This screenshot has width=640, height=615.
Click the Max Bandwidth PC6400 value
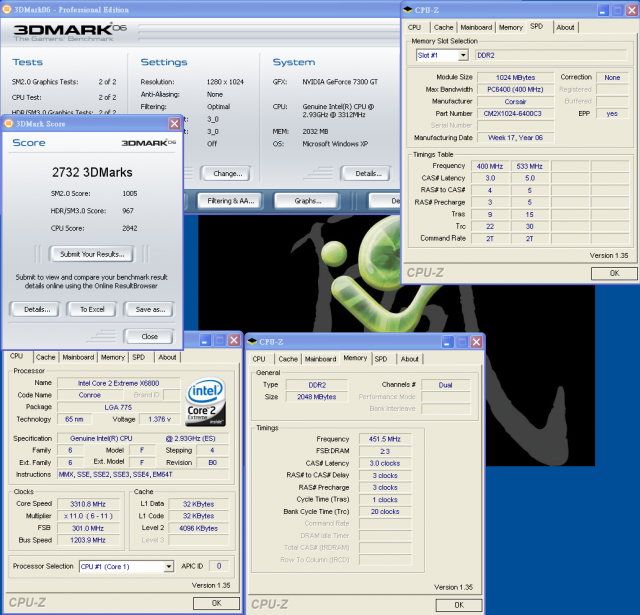click(x=516, y=89)
